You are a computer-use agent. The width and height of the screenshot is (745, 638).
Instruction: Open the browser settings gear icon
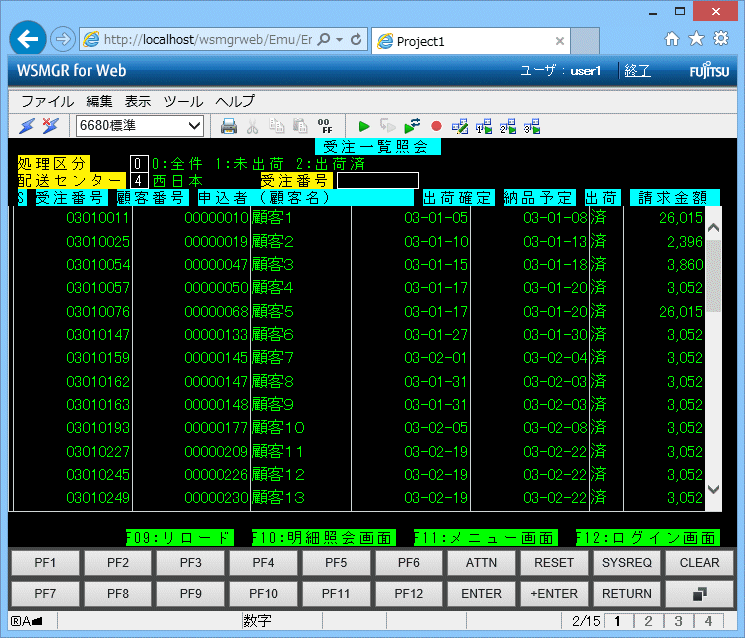[x=721, y=38]
